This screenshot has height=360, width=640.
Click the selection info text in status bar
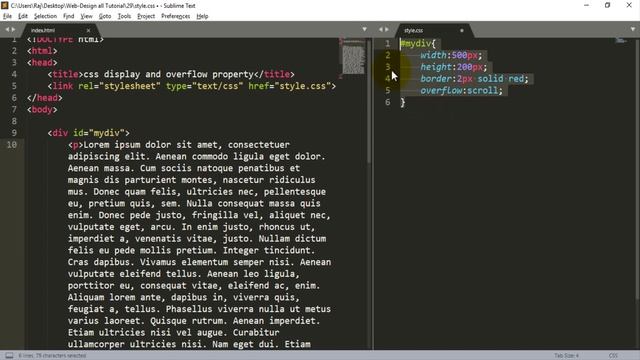[52, 356]
